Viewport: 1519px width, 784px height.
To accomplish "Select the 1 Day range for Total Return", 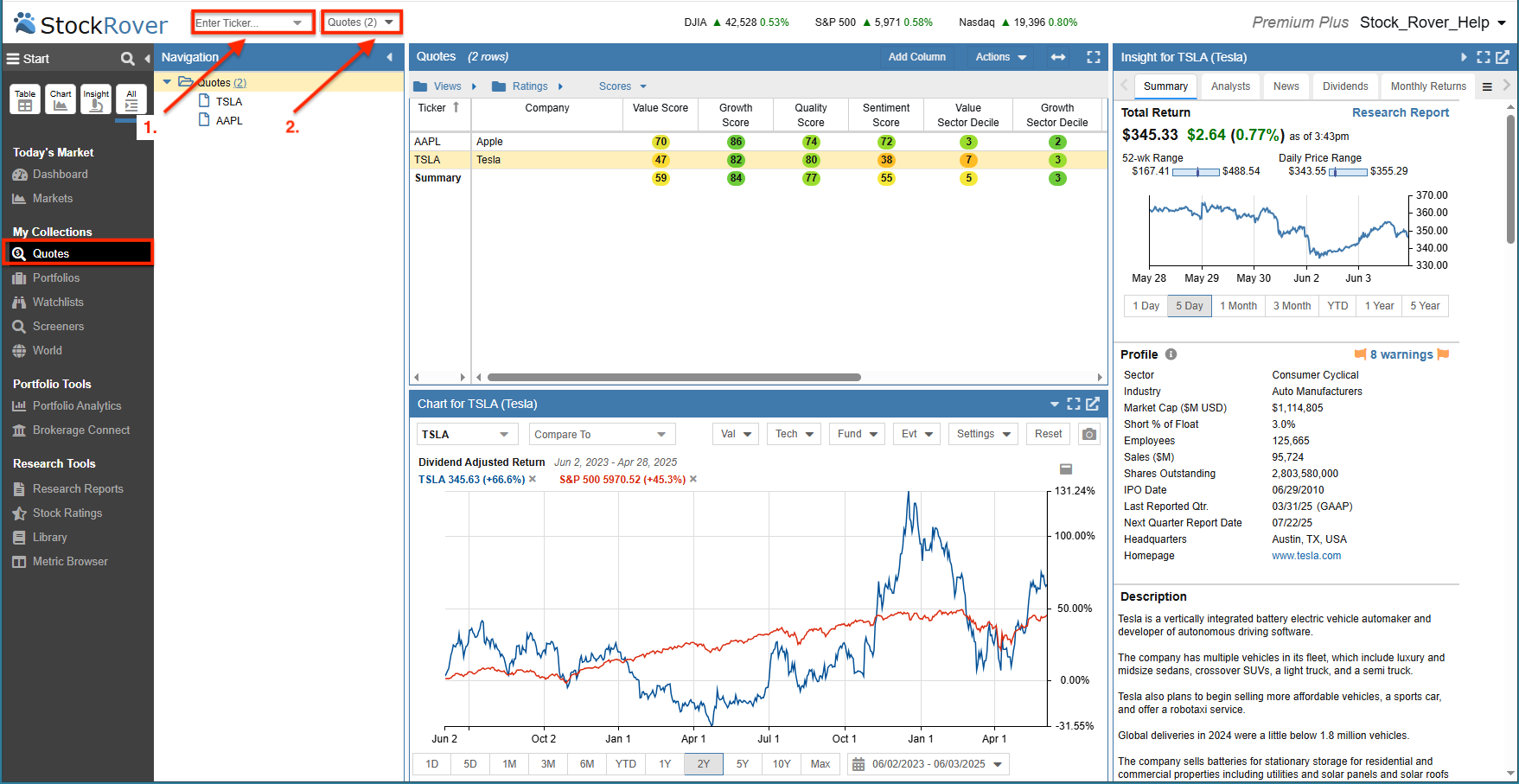I will point(1146,306).
